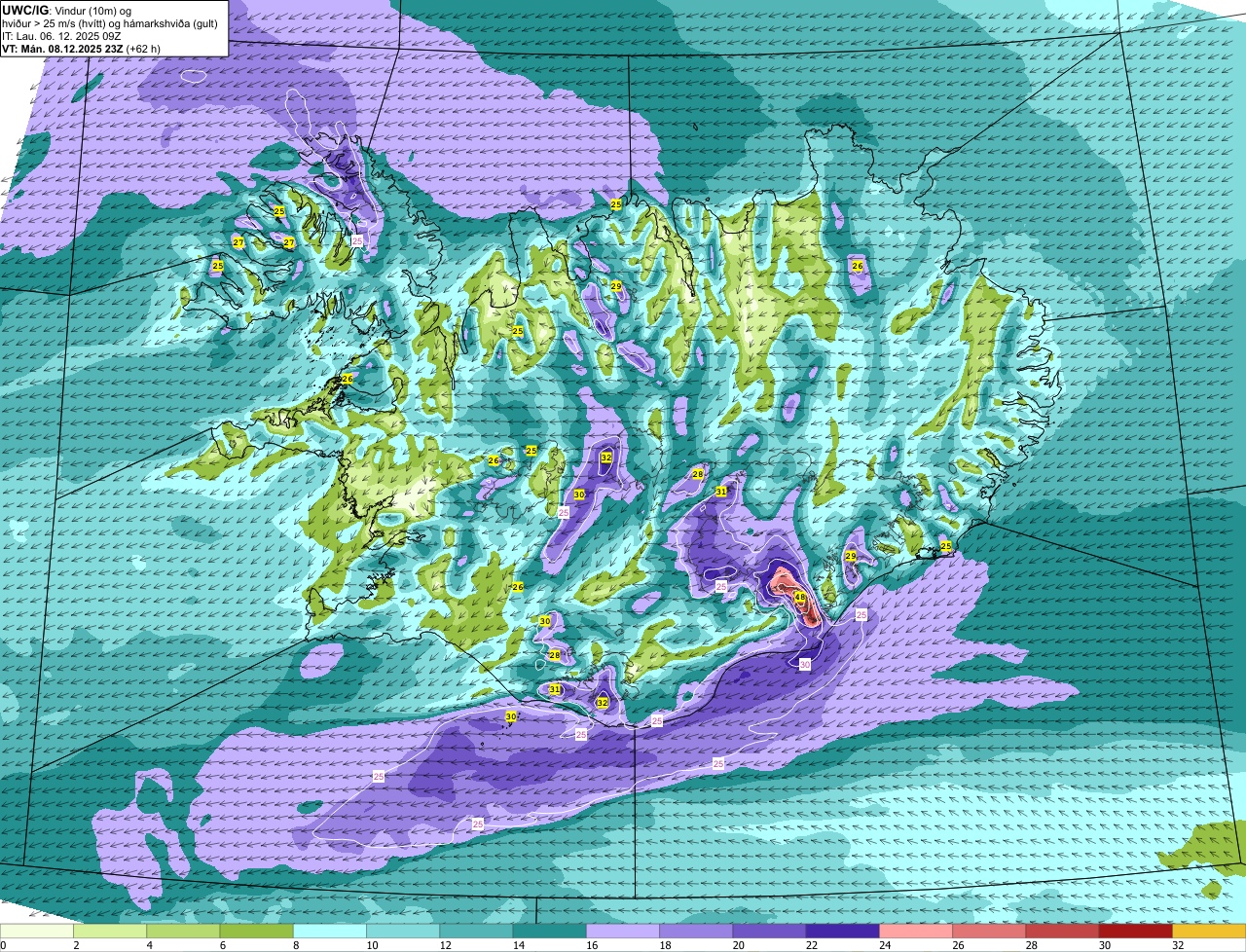Click the dark teal 14–16 legend swatch
1246x952 pixels.
pyautogui.click(x=550, y=931)
